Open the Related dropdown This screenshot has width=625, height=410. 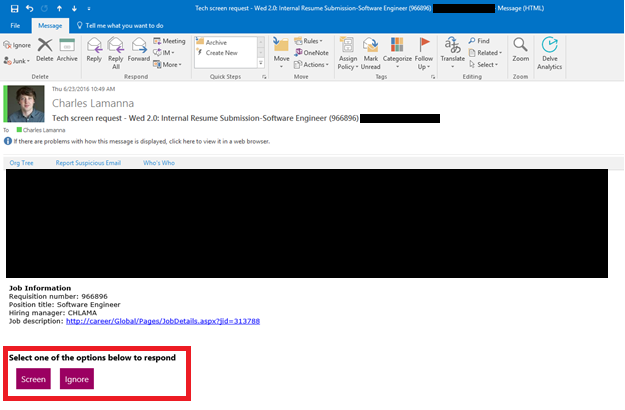click(x=485, y=53)
